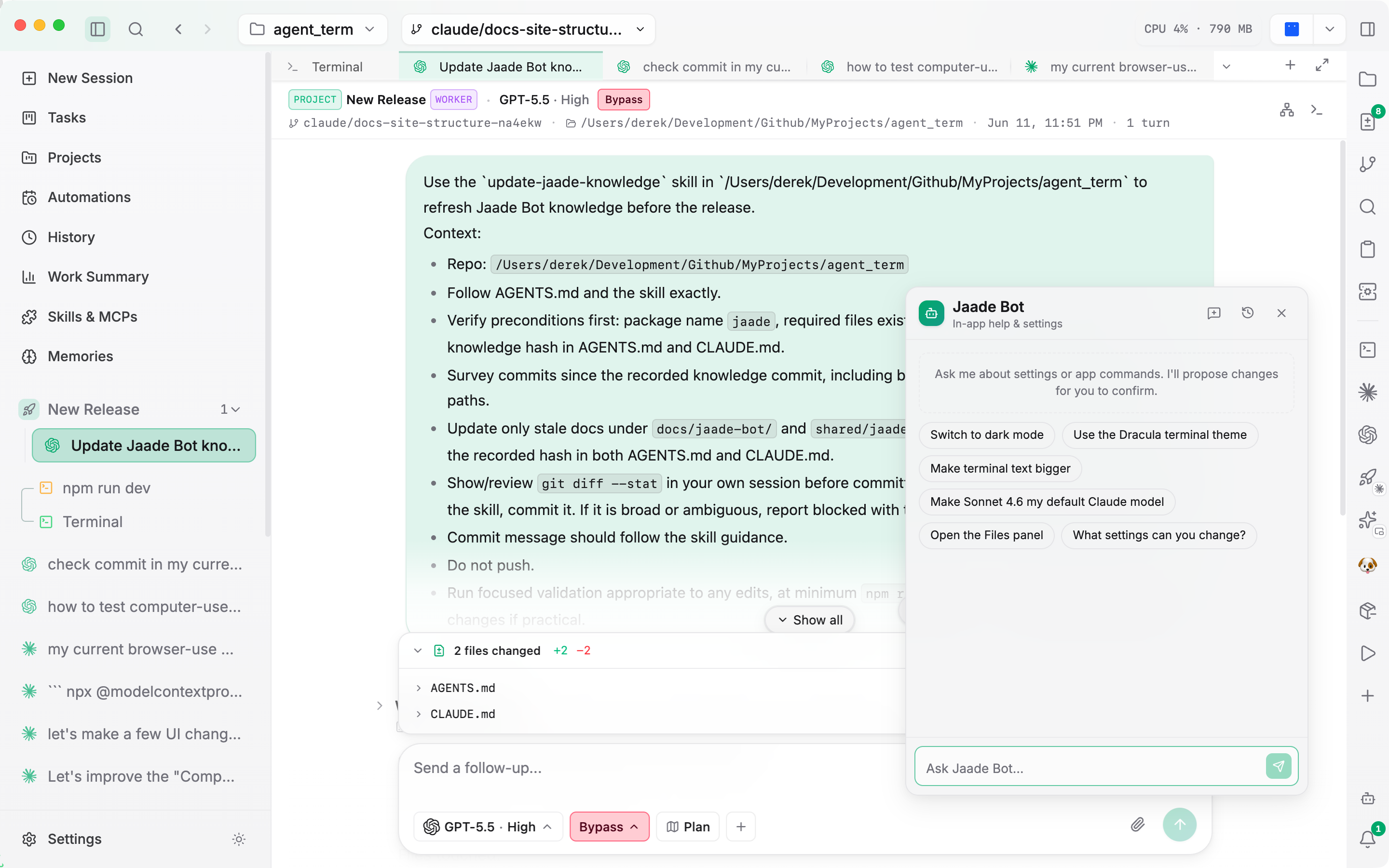This screenshot has height=868, width=1389.
Task: Toggle the left sidebar panel icon
Action: pyautogui.click(x=97, y=29)
